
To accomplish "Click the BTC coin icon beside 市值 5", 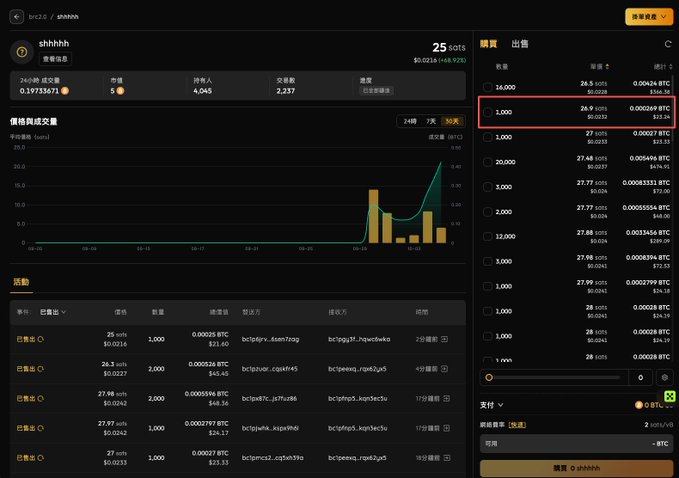I will [x=120, y=90].
